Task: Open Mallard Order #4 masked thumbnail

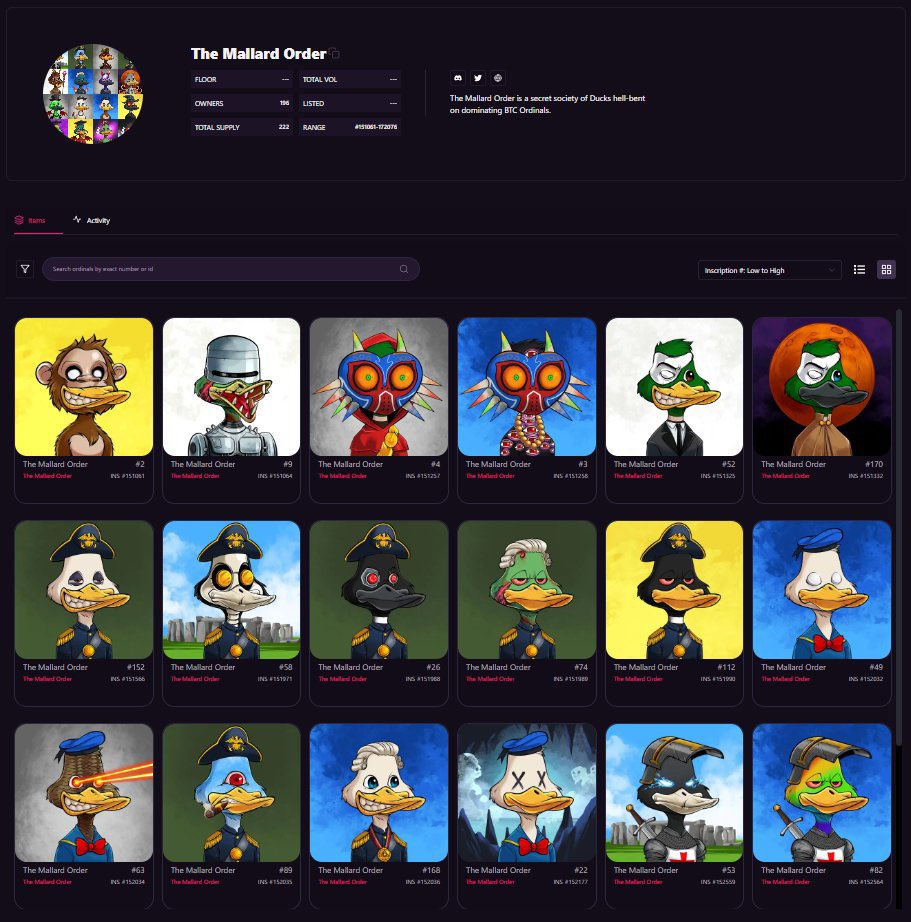Action: (379, 387)
